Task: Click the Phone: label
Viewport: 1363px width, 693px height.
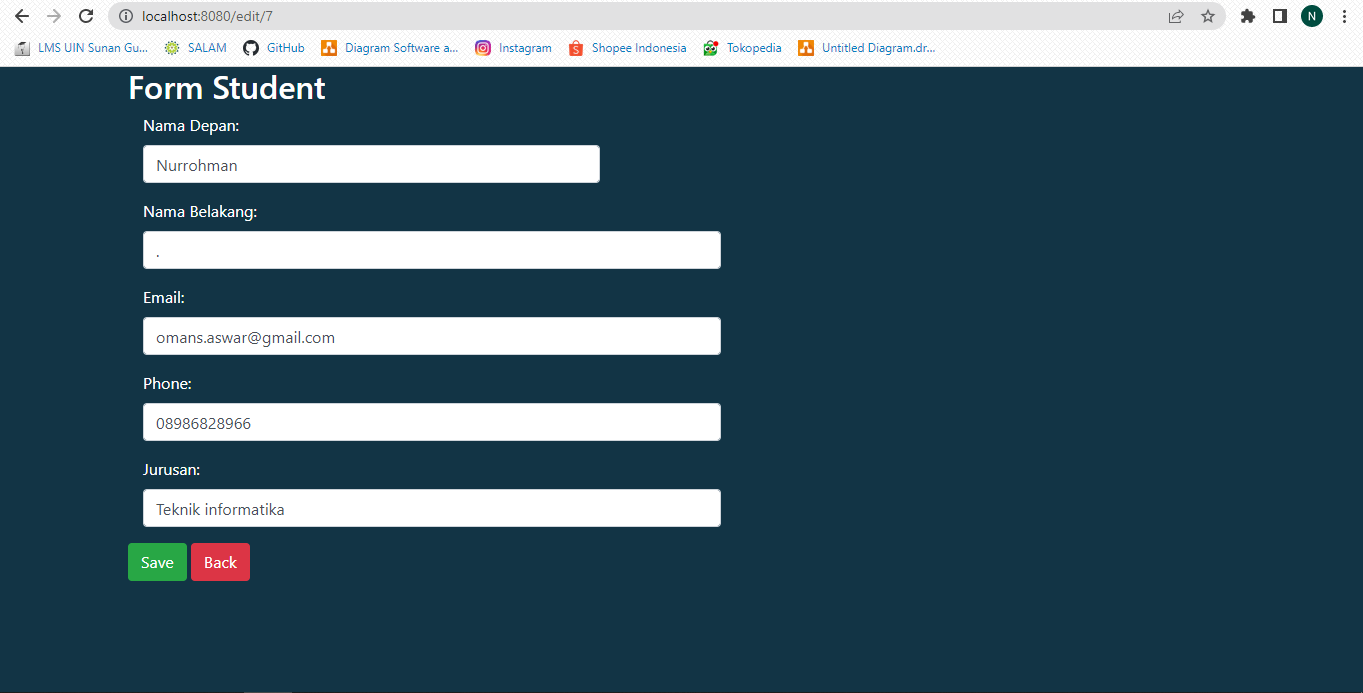Action: [x=167, y=384]
